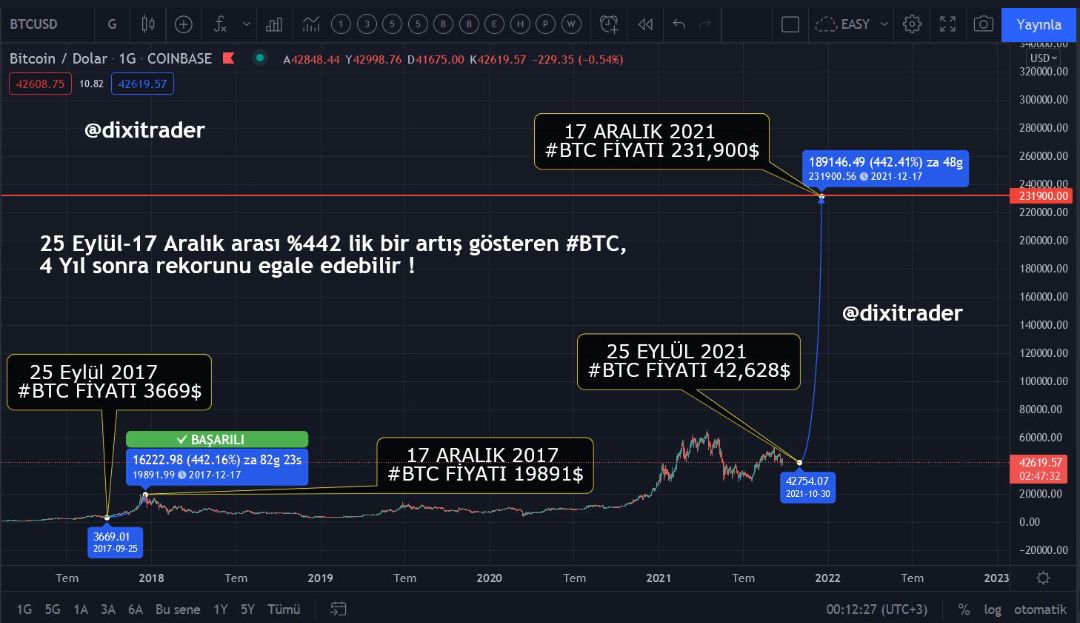Open the USD currency dropdown
The image size is (1080, 623).
(x=1043, y=58)
